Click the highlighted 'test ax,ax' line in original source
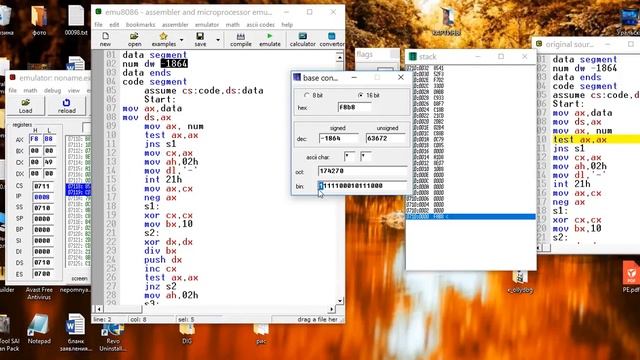The width and height of the screenshot is (640, 360). pyautogui.click(x=596, y=140)
